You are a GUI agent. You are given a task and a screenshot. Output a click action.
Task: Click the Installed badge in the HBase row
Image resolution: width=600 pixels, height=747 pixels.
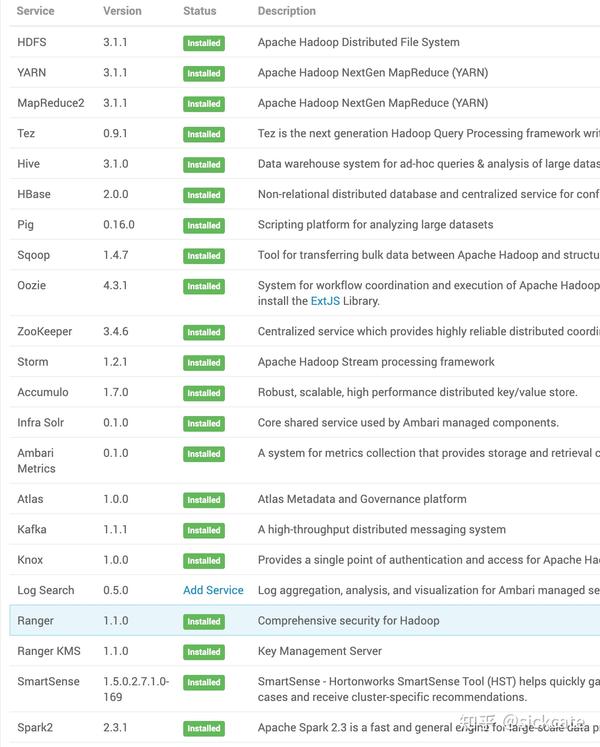[203, 195]
